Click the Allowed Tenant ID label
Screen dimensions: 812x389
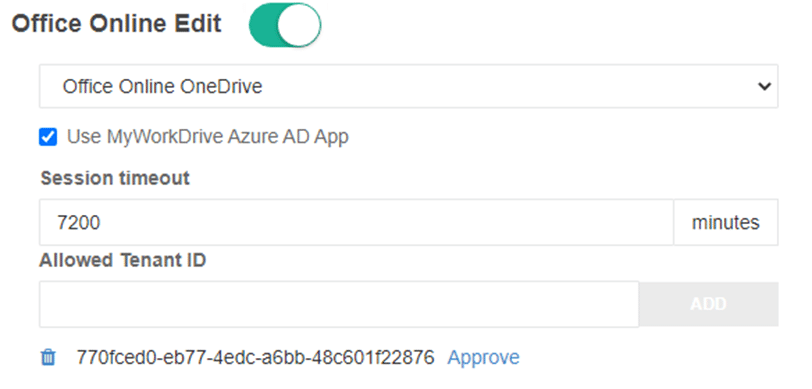coord(123,260)
